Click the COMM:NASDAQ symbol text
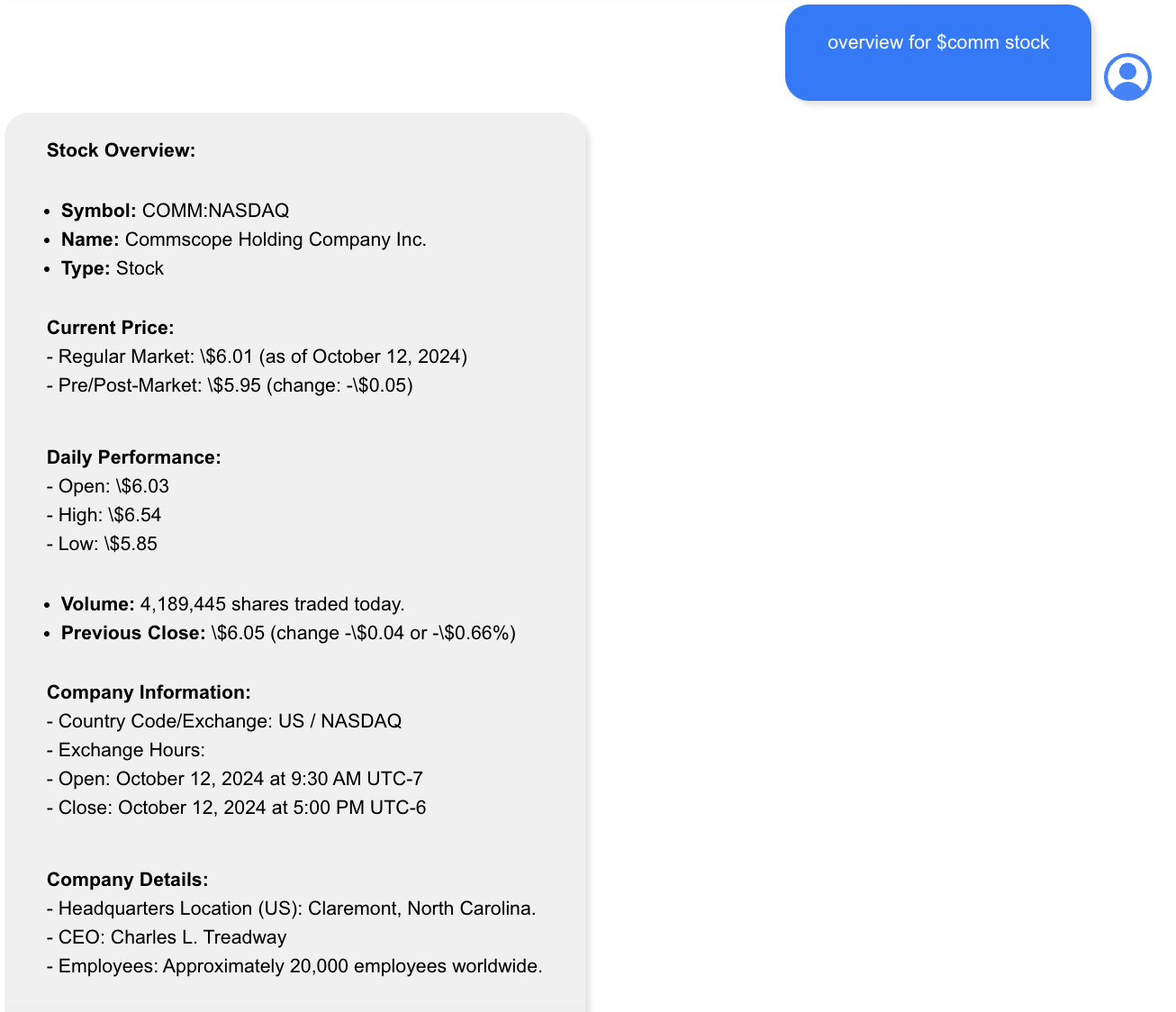1176x1012 pixels. 214,210
